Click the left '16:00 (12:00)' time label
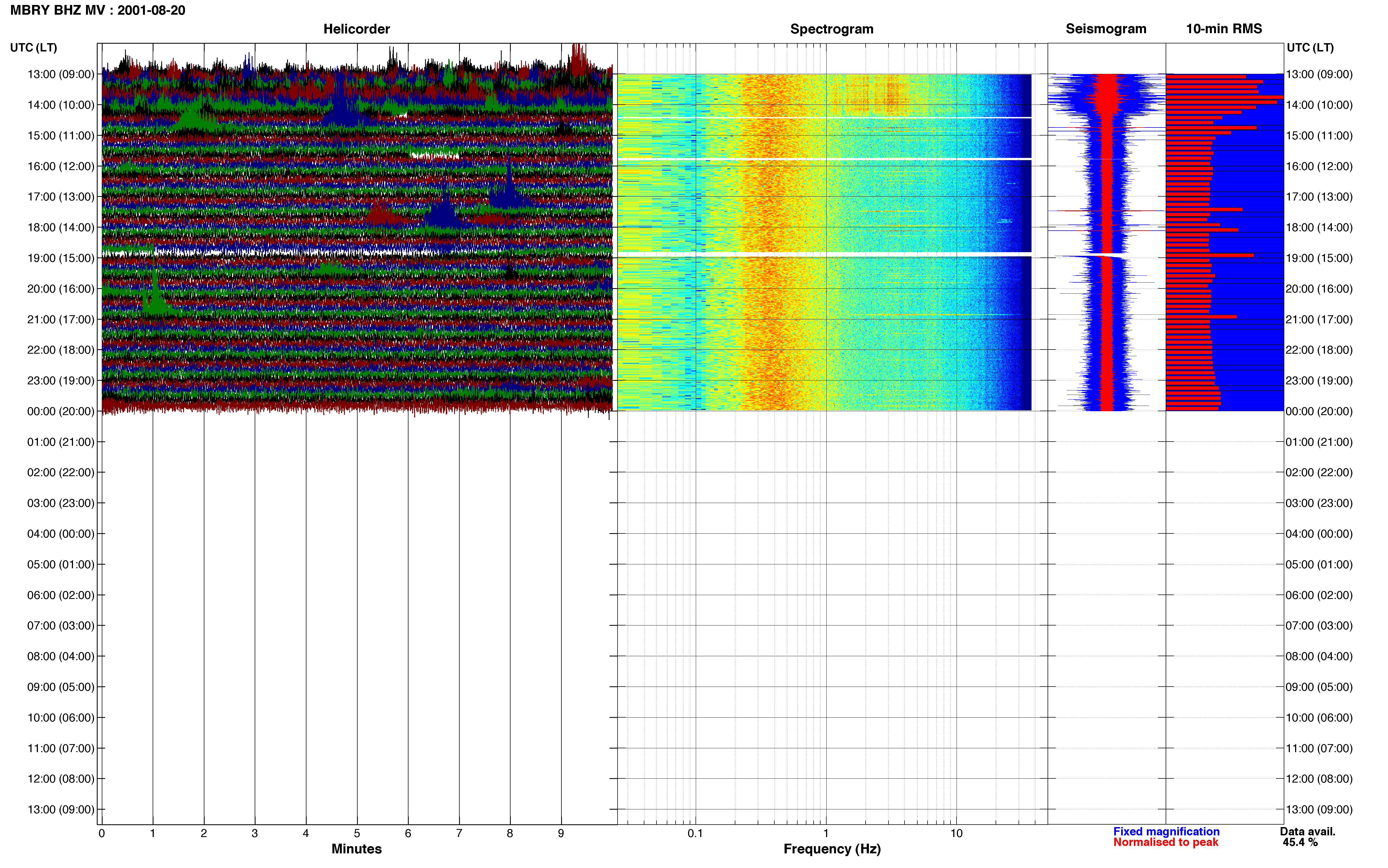The height and width of the screenshot is (868, 1388). [61, 166]
